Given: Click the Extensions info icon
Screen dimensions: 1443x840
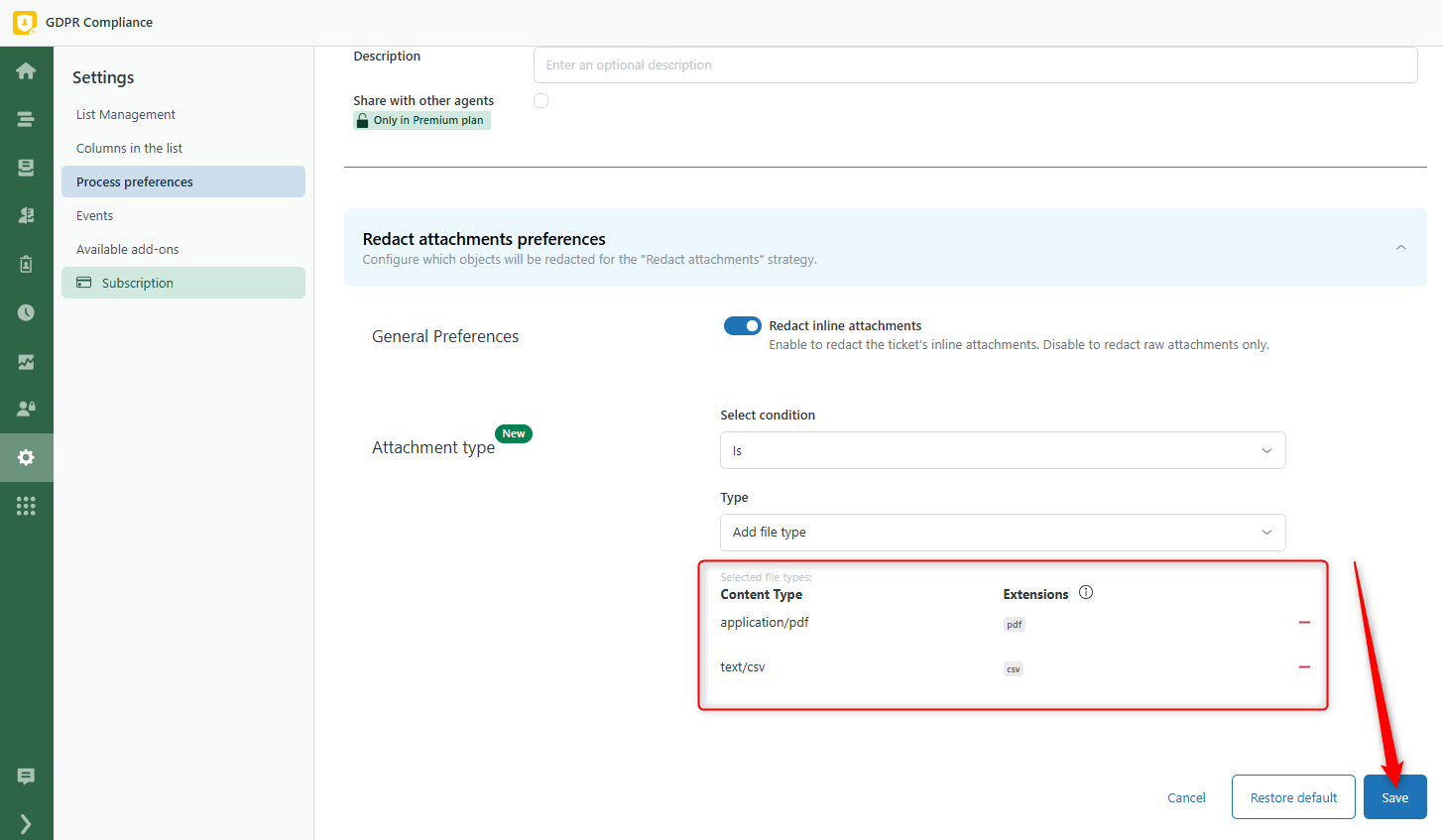Looking at the screenshot, I should [1086, 593].
